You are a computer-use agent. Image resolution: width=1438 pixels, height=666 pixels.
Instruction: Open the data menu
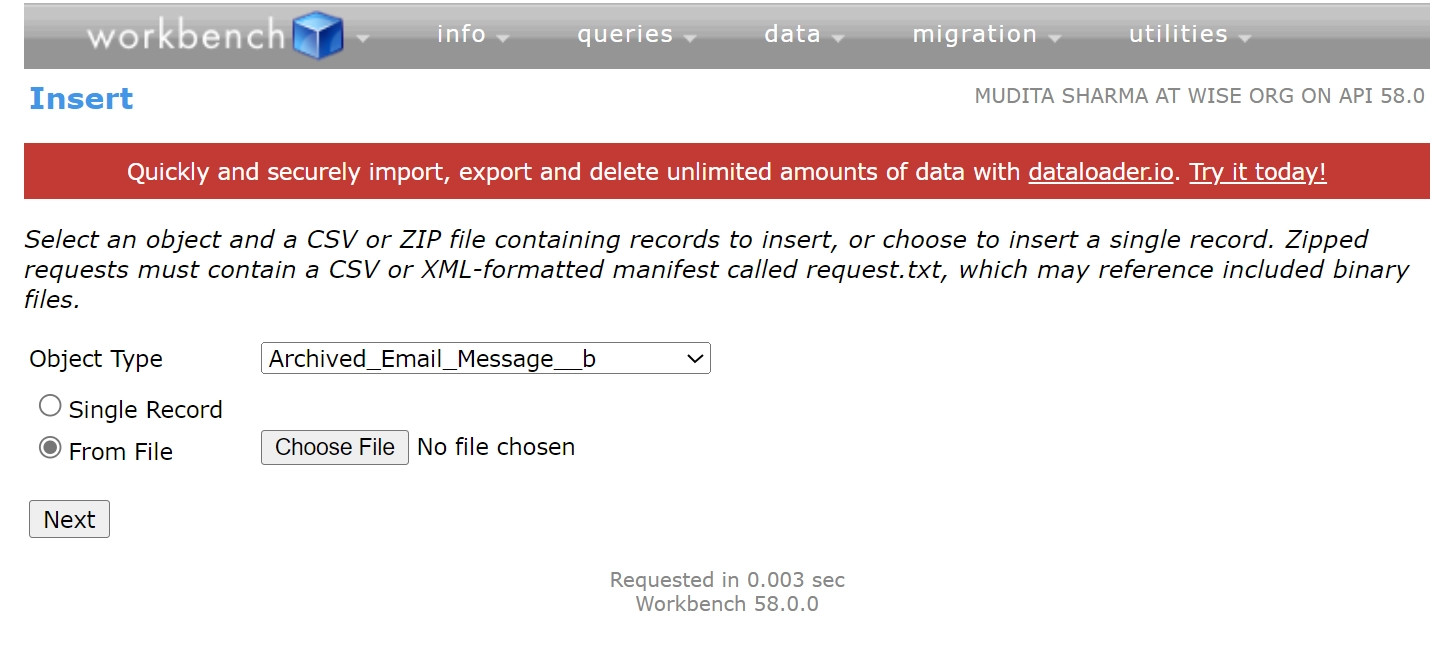[x=792, y=34]
